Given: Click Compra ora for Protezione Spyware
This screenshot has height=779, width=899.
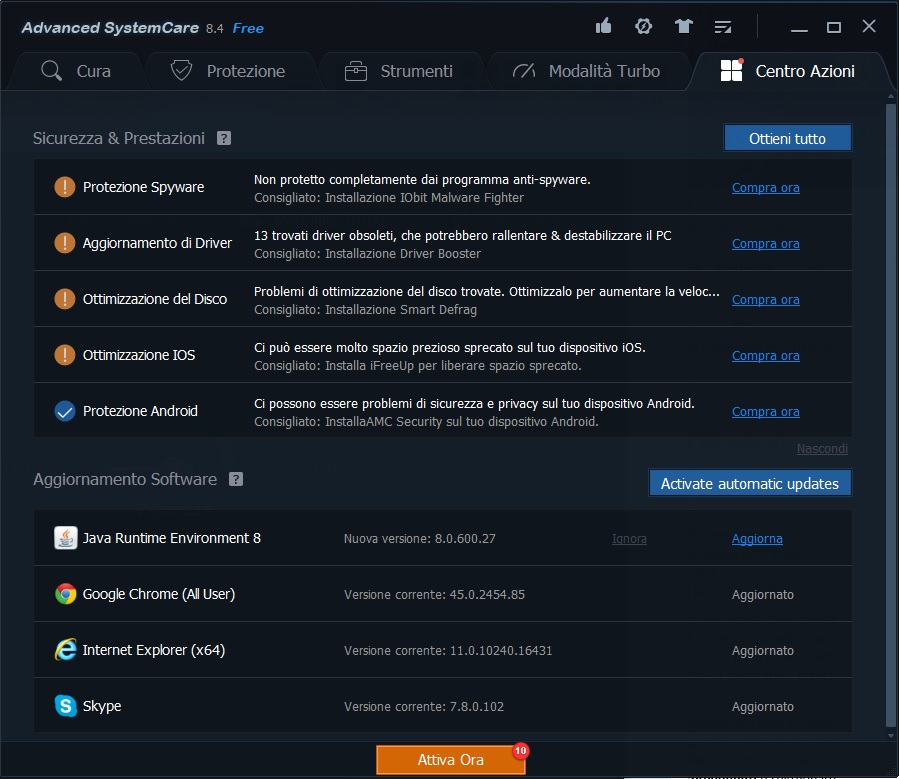Looking at the screenshot, I should click(765, 187).
